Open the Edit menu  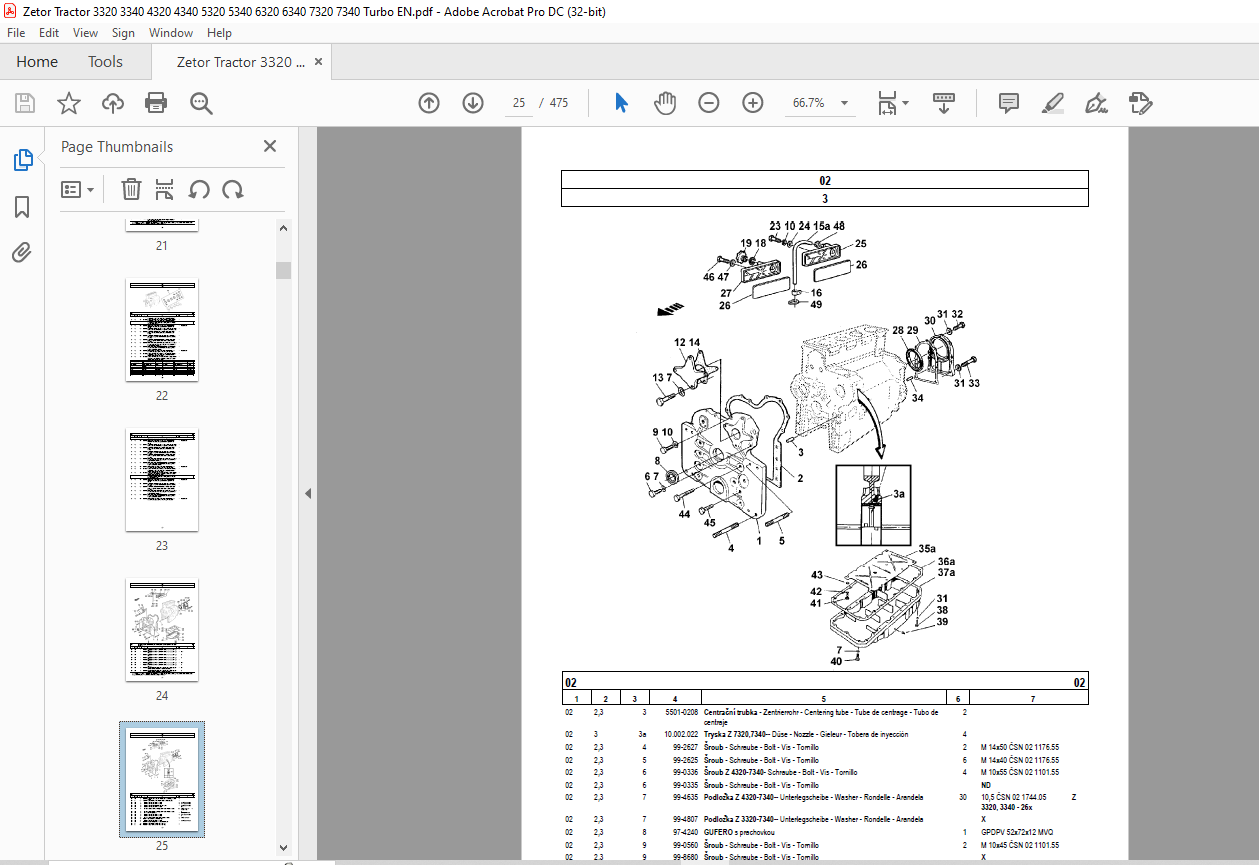pyautogui.click(x=49, y=33)
